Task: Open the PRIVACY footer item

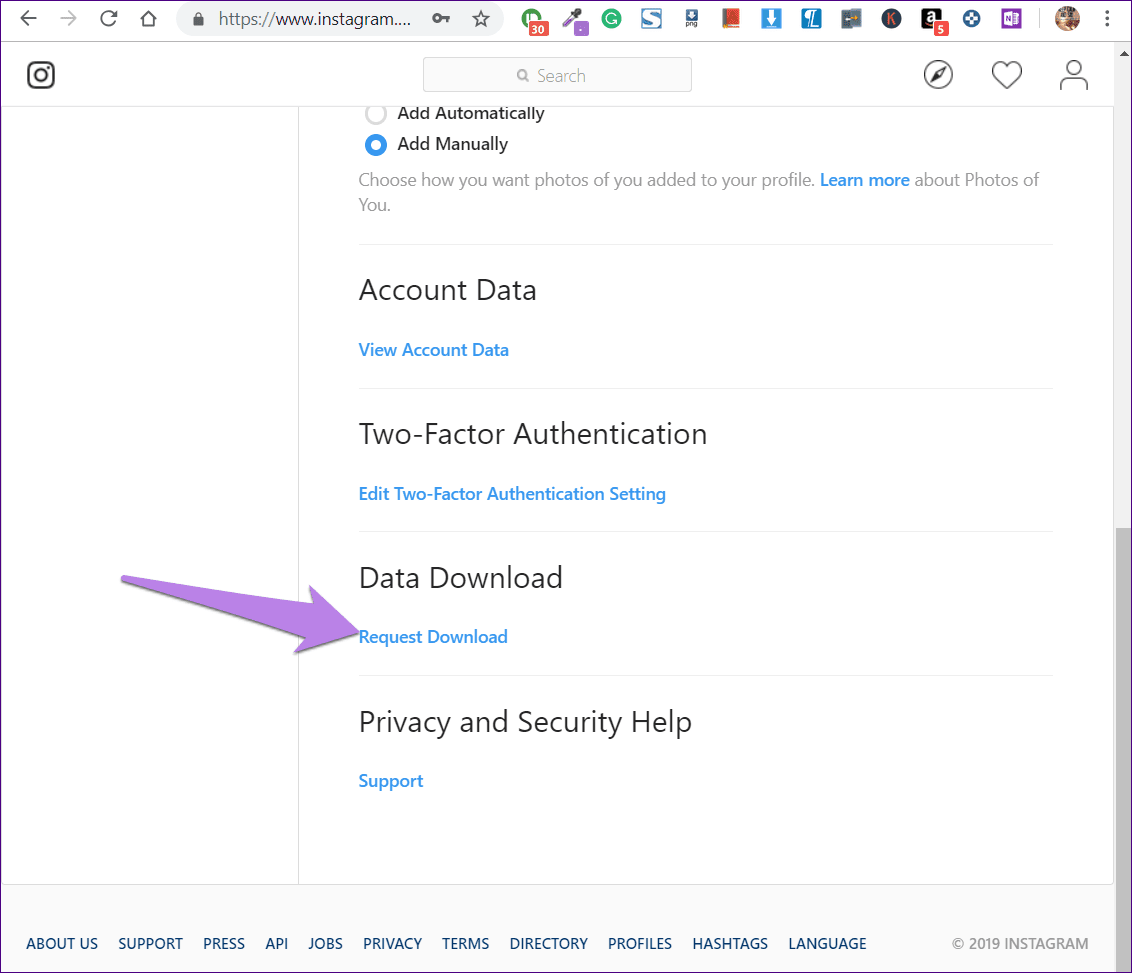Action: pos(392,943)
